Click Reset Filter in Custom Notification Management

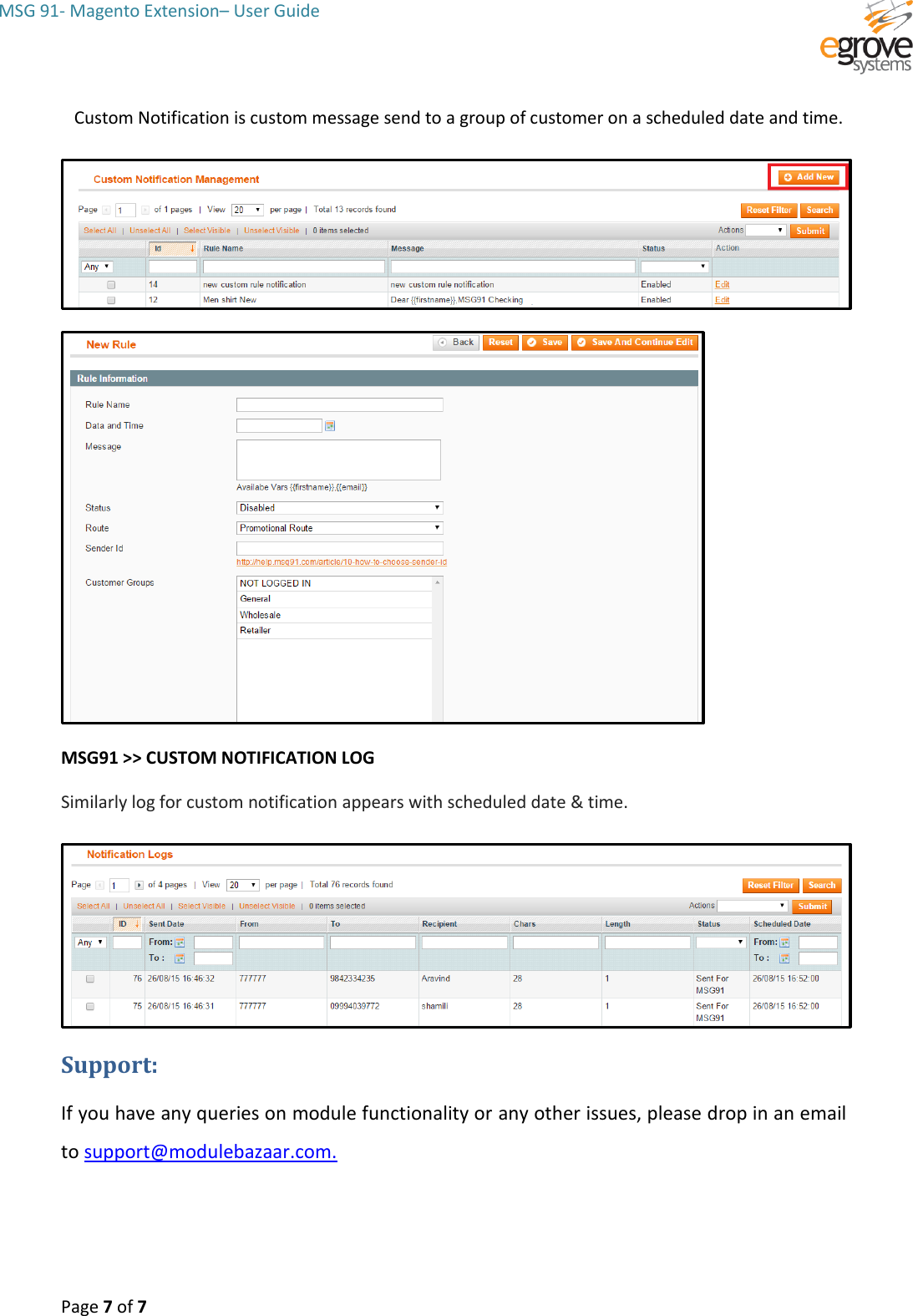[x=768, y=211]
